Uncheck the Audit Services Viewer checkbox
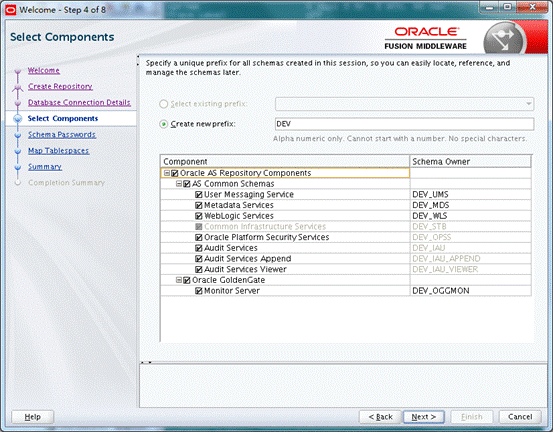Viewport: 553px width, 432px height. pos(199,269)
